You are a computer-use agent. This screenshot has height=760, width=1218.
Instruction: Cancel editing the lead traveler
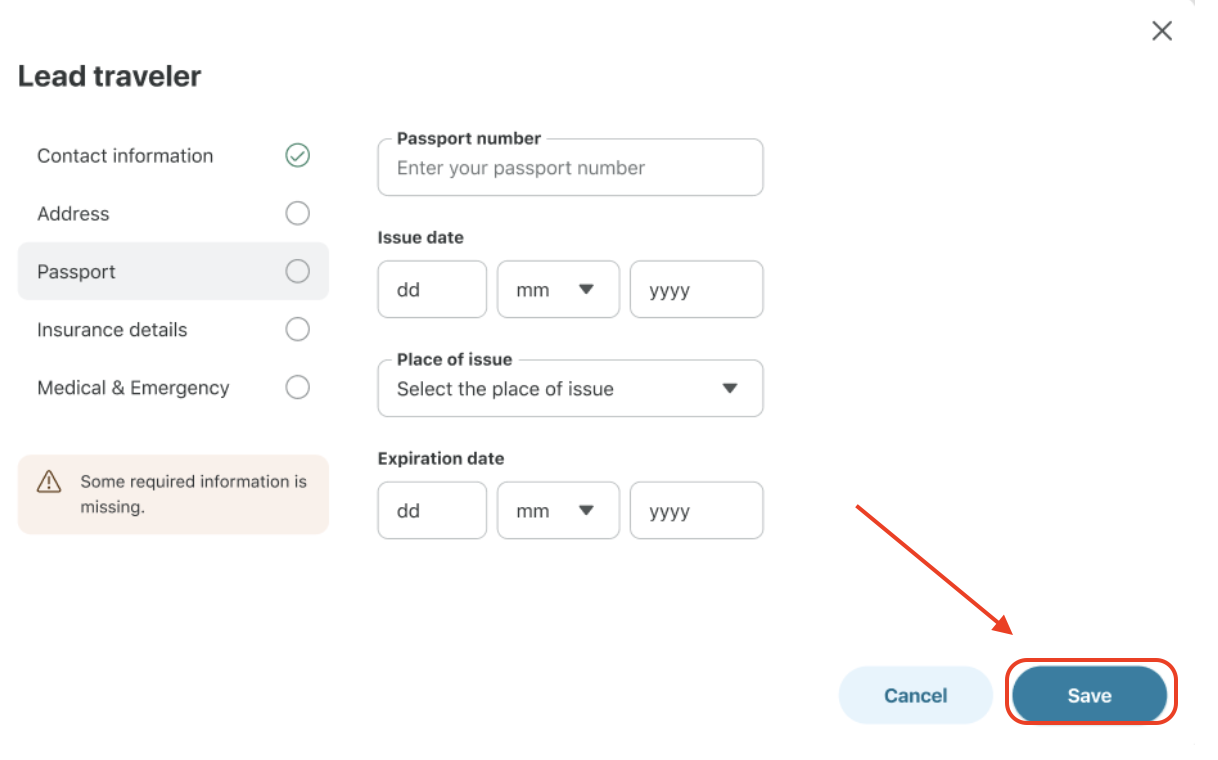coord(915,695)
